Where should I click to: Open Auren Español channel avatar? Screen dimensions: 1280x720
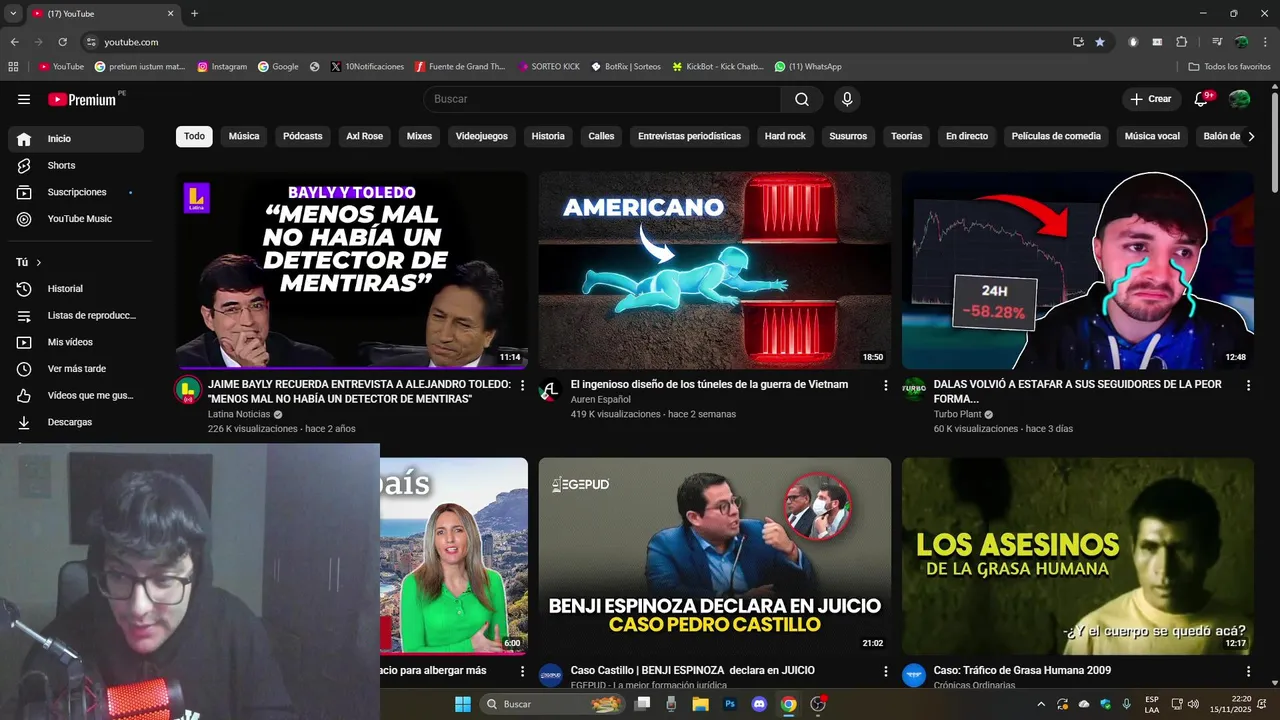(550, 390)
